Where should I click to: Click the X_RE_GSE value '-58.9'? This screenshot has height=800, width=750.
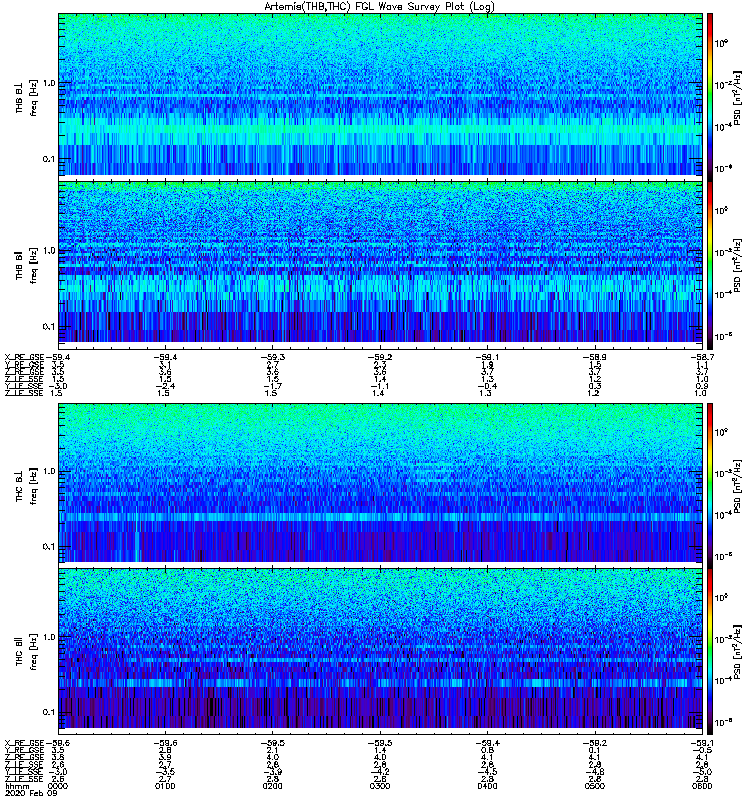pyautogui.click(x=595, y=357)
